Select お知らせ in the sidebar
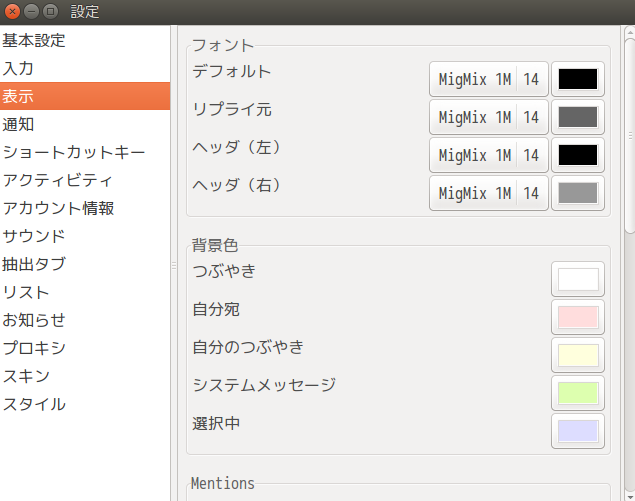Viewport: 635px width, 501px height. 85,320
